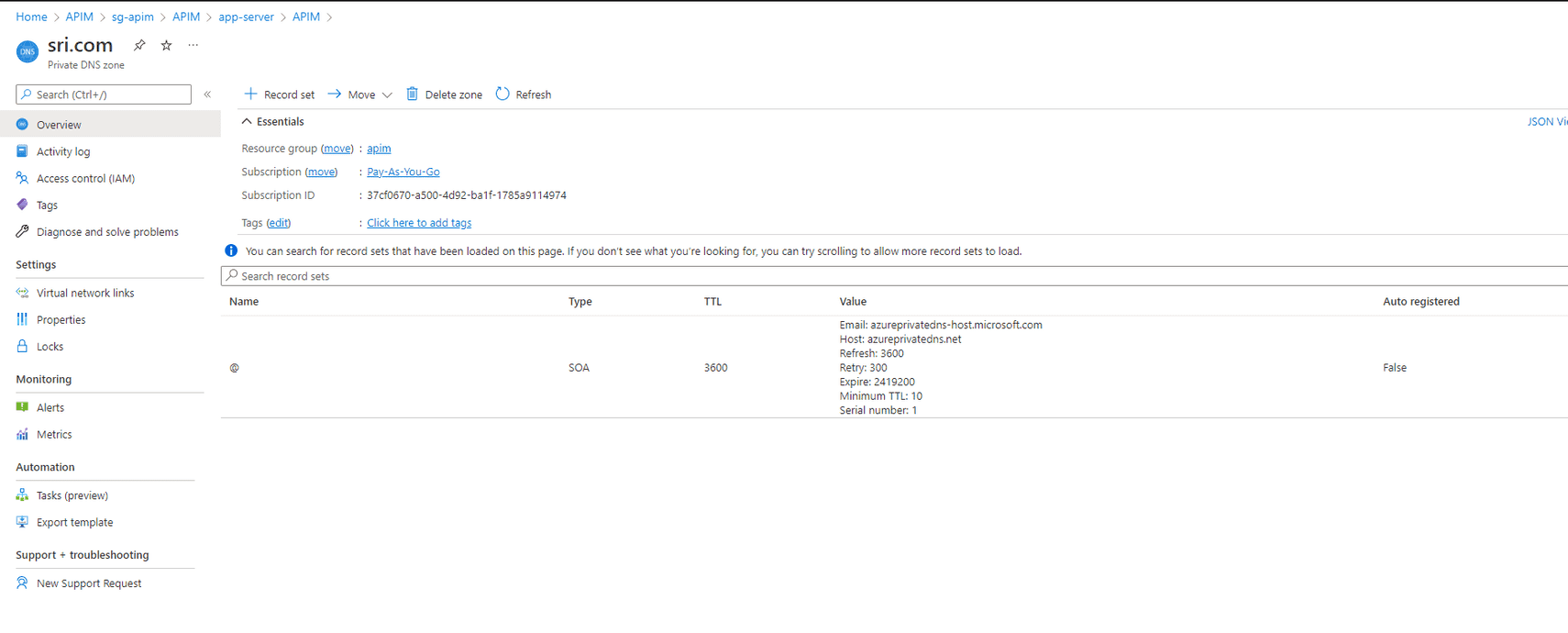Open the apim resource group link
The height and width of the screenshot is (633, 1568).
[379, 149]
